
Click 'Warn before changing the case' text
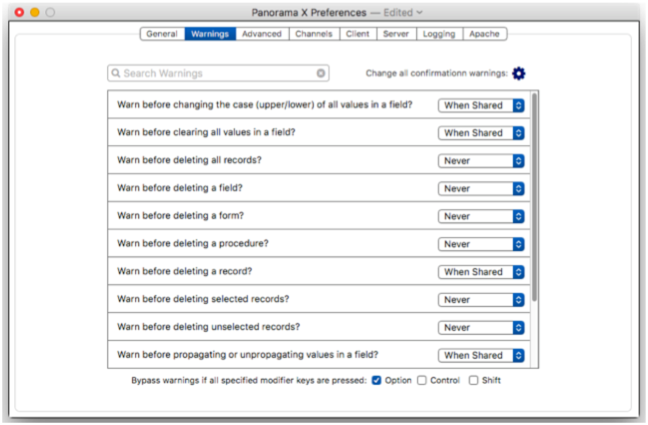(x=264, y=105)
